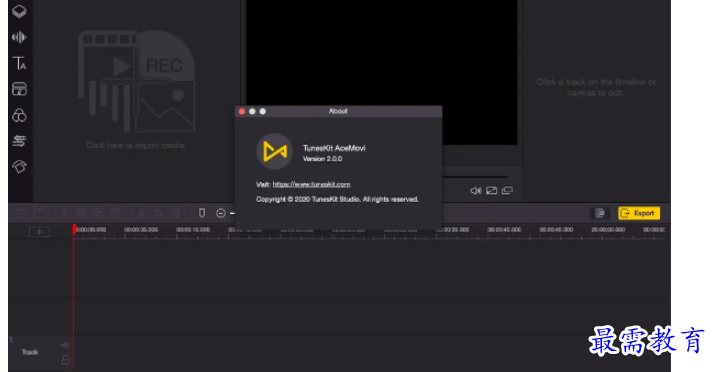Open the stacked-layers panel in the sidebar
The height and width of the screenshot is (372, 713).
[19, 11]
